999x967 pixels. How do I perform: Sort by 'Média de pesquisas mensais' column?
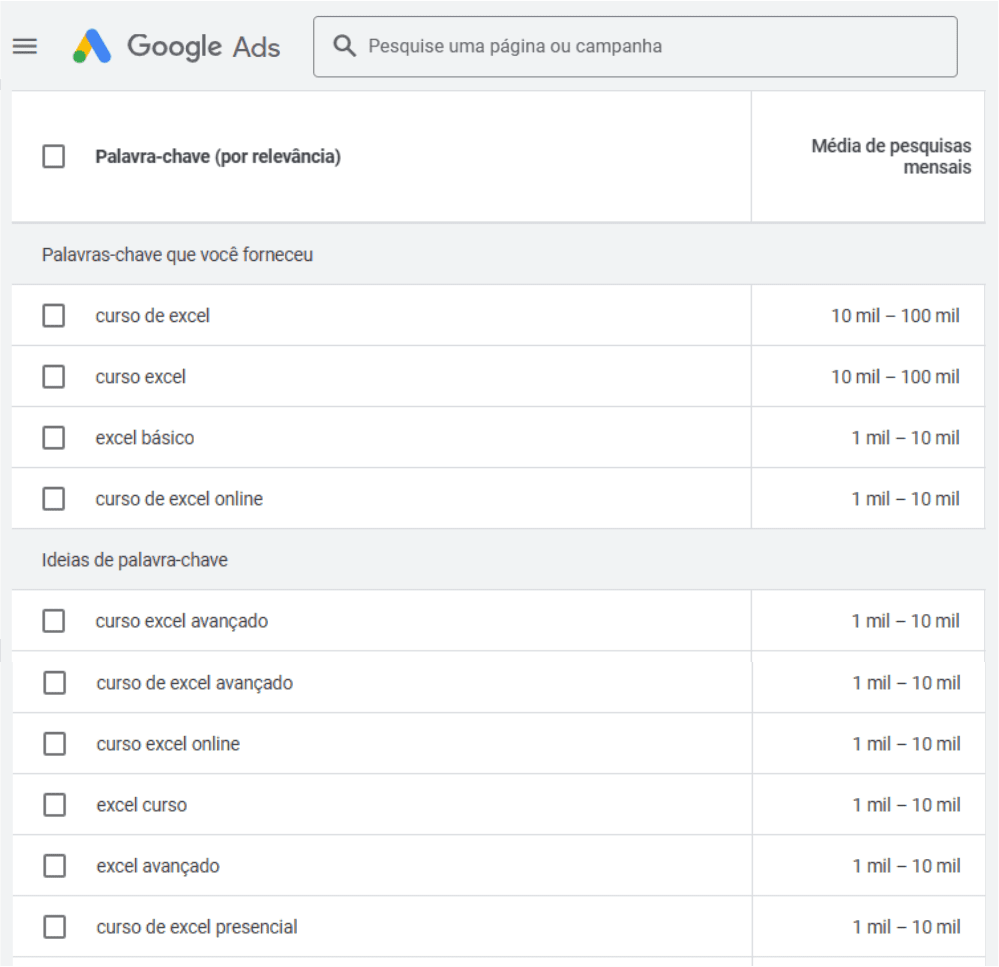890,157
